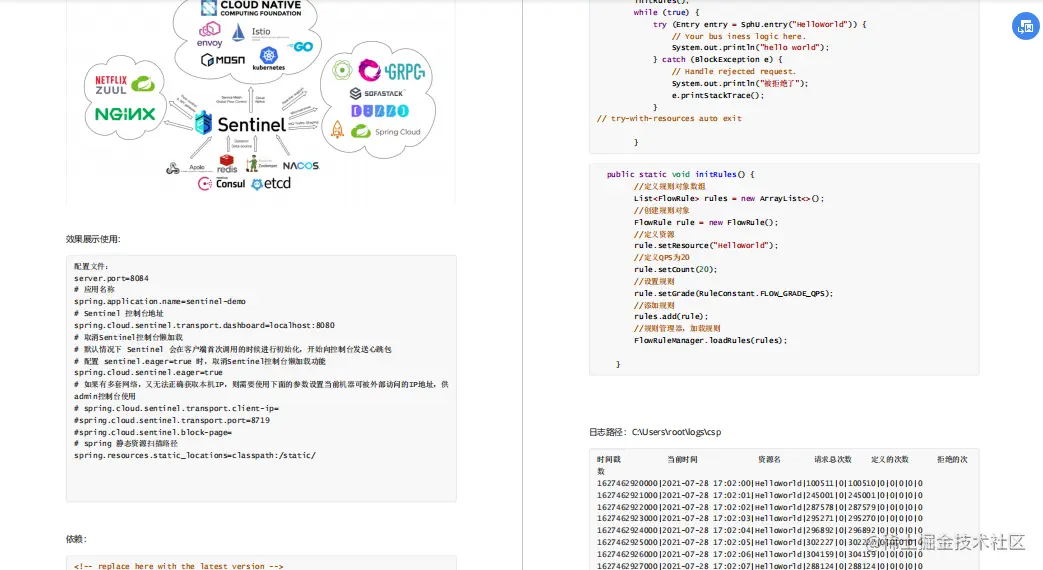Click the Istio sailboat logo
Image resolution: width=1043 pixels, height=570 pixels.
pyautogui.click(x=238, y=32)
